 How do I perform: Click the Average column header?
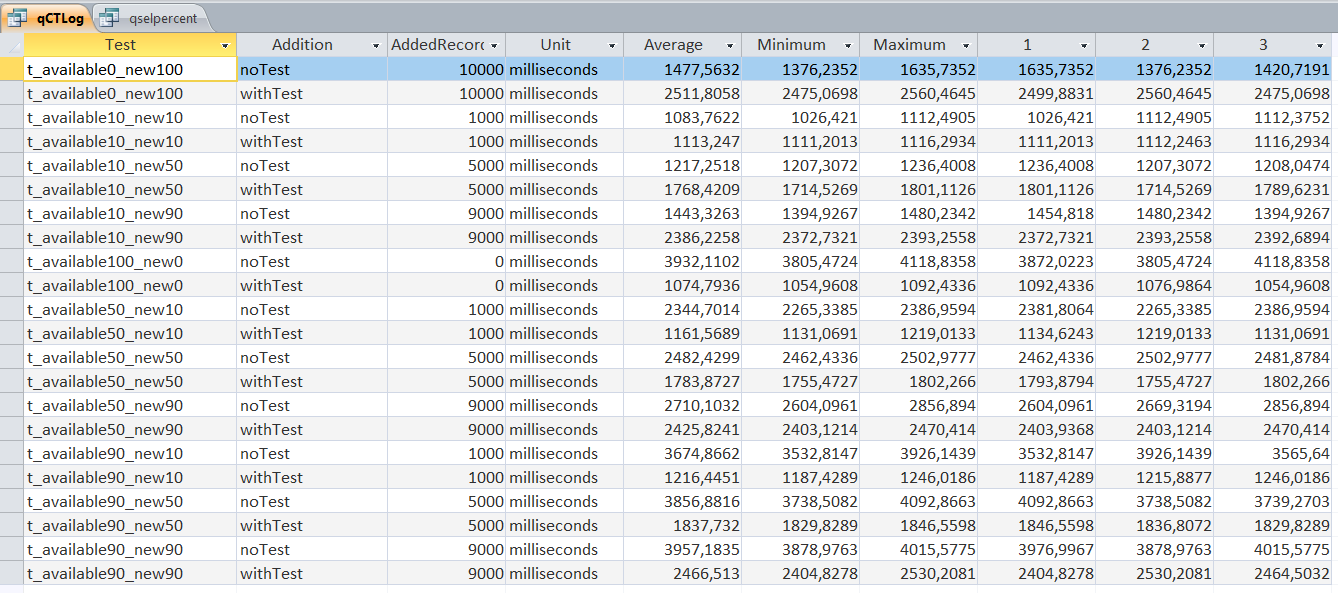tap(673, 45)
